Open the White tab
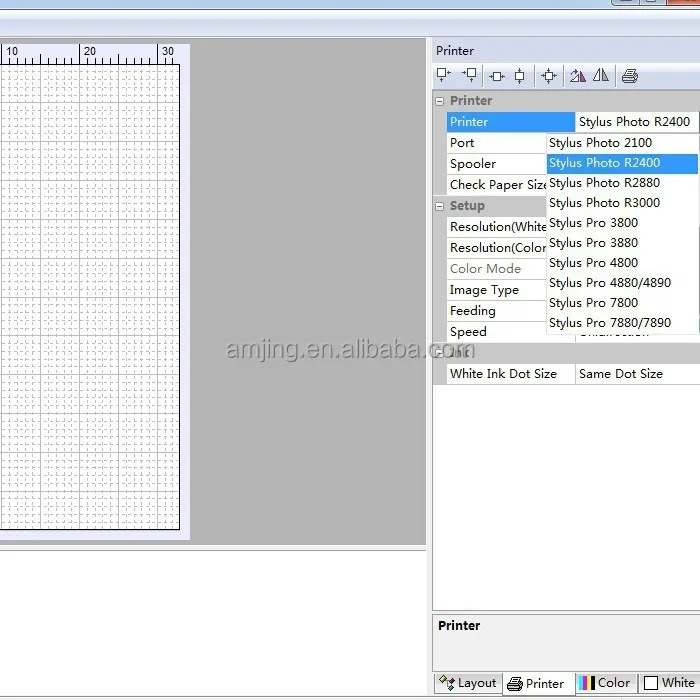The height and width of the screenshot is (700, 700). point(670,683)
